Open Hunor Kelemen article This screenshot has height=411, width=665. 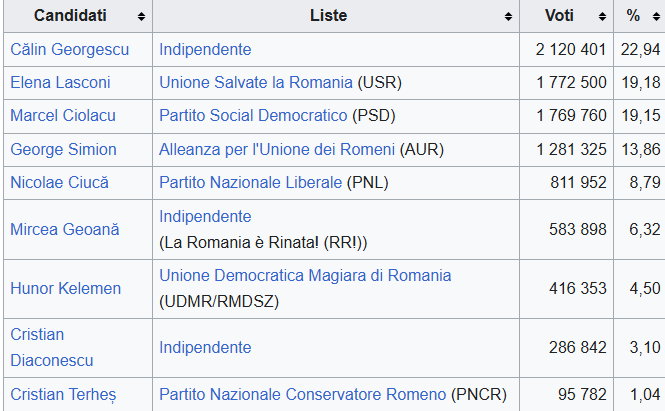point(65,289)
